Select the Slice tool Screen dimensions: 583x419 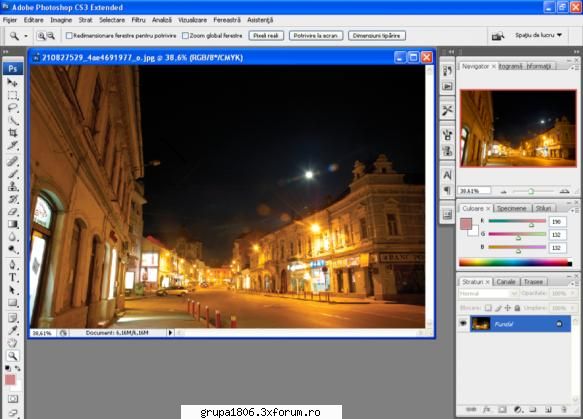[x=13, y=146]
